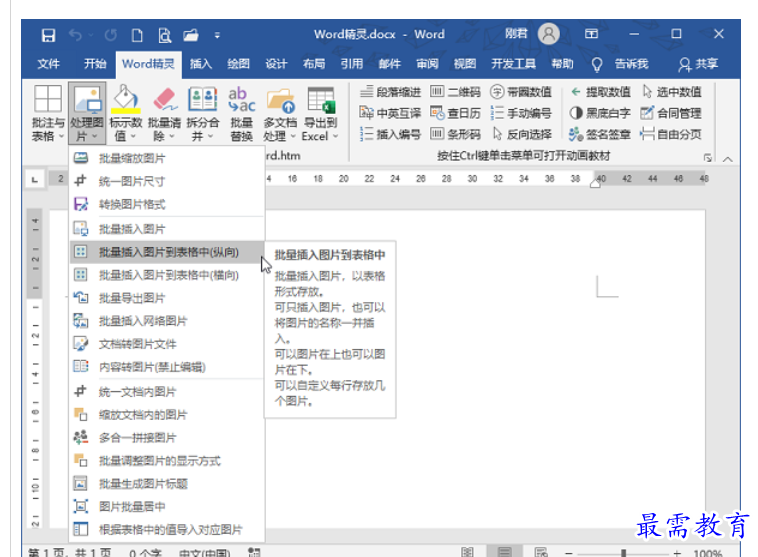Click 手动编号 button
Image resolution: width=758 pixels, height=557 pixels.
coord(521,113)
